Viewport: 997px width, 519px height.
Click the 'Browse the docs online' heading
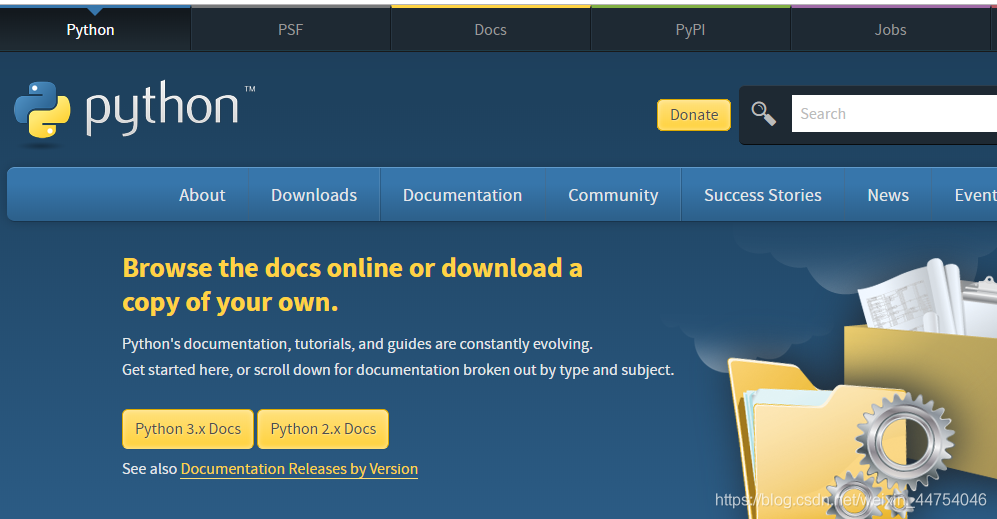352,285
